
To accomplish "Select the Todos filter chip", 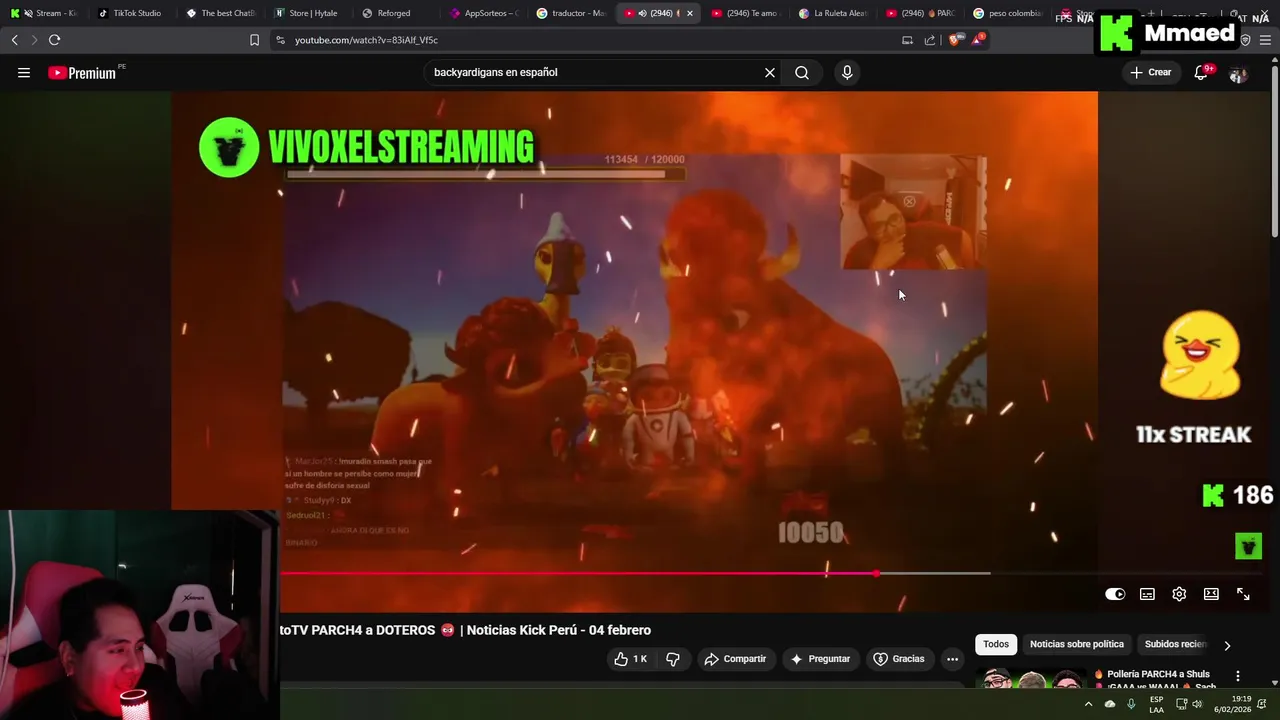I will coord(996,645).
